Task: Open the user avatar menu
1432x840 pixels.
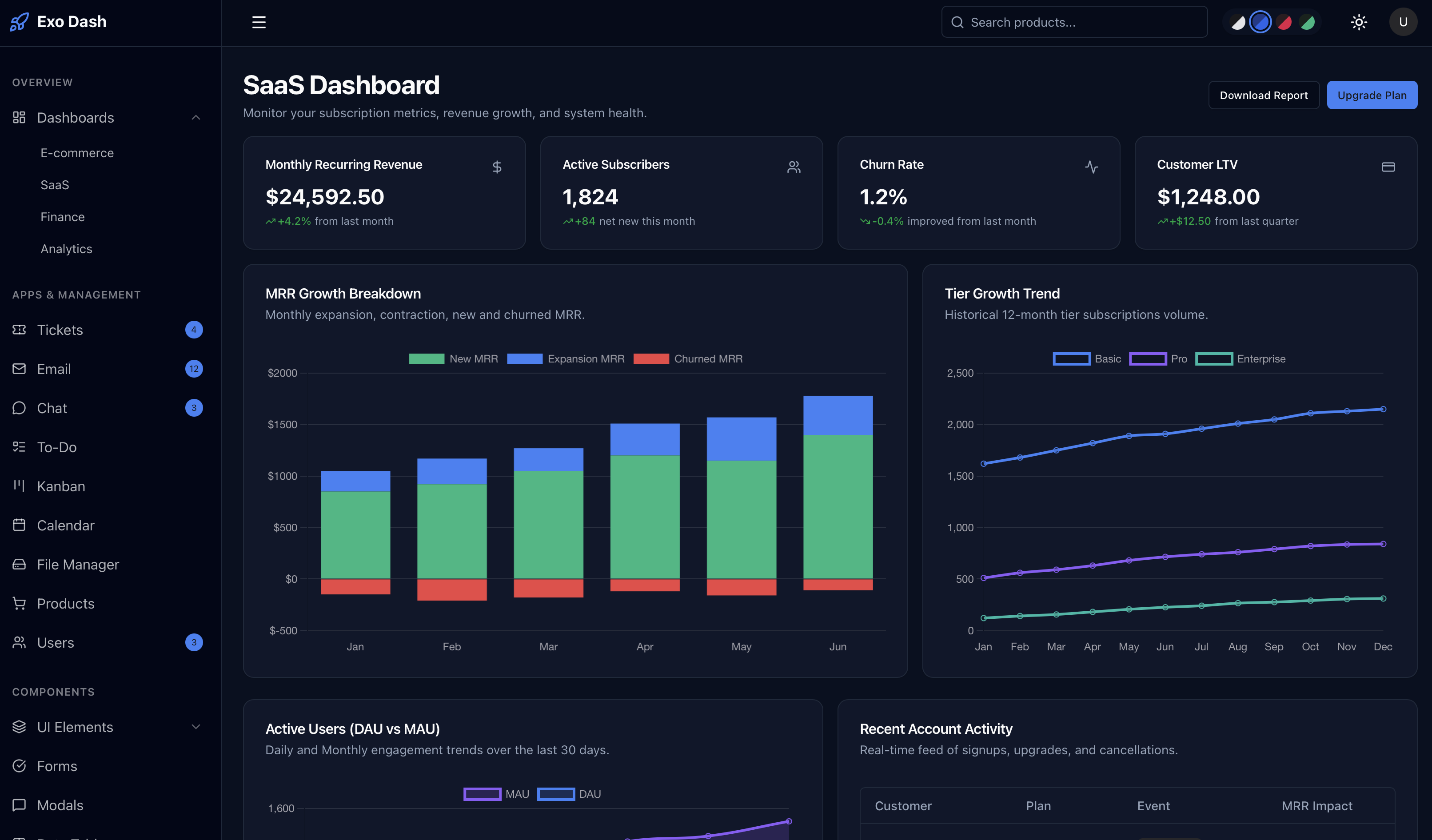Action: 1403,22
